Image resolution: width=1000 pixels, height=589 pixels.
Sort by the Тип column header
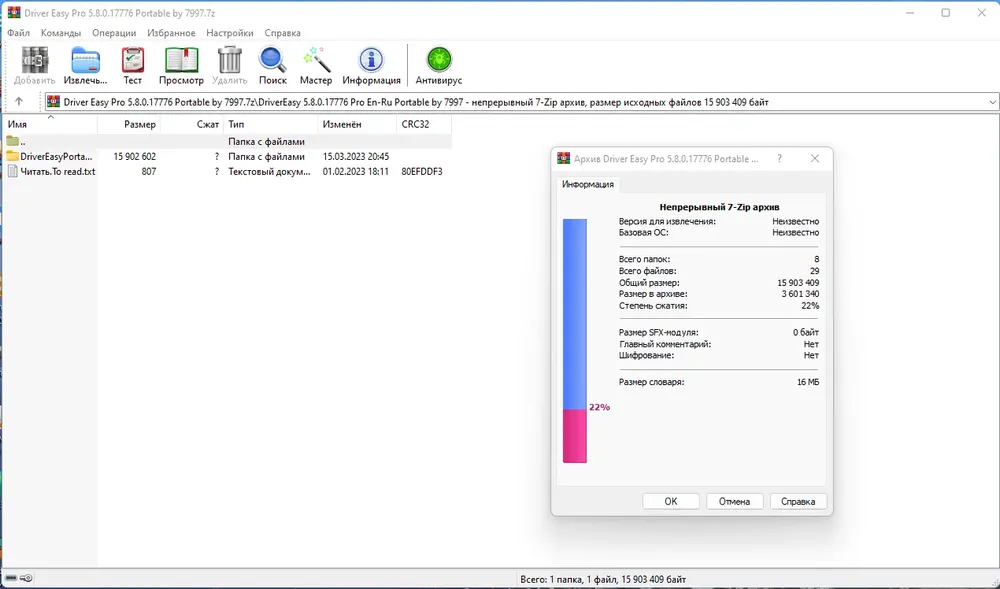coord(271,124)
